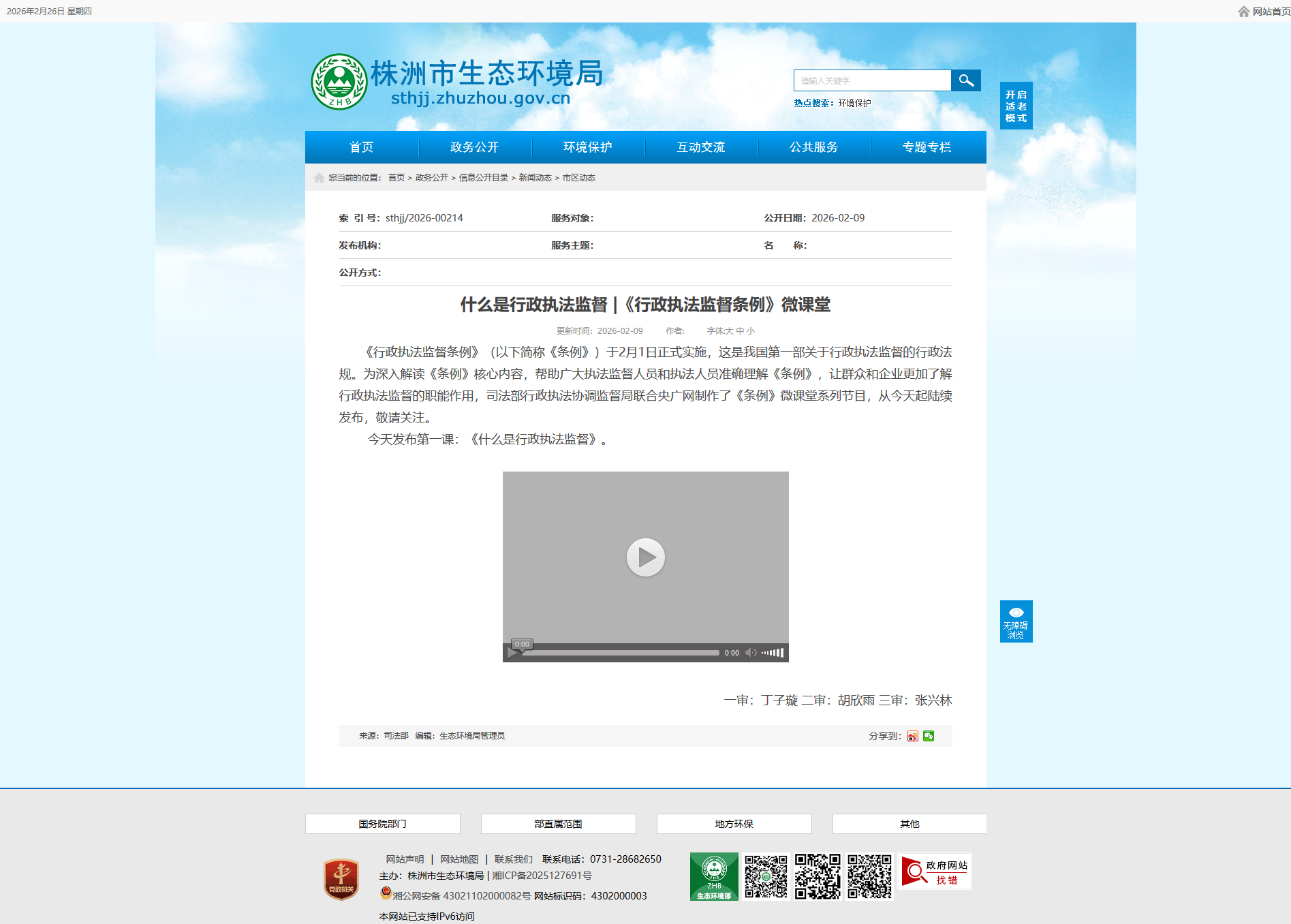Screen dimensions: 1291x924
Task: Click the red 党政机关 badge icon
Action: click(341, 879)
